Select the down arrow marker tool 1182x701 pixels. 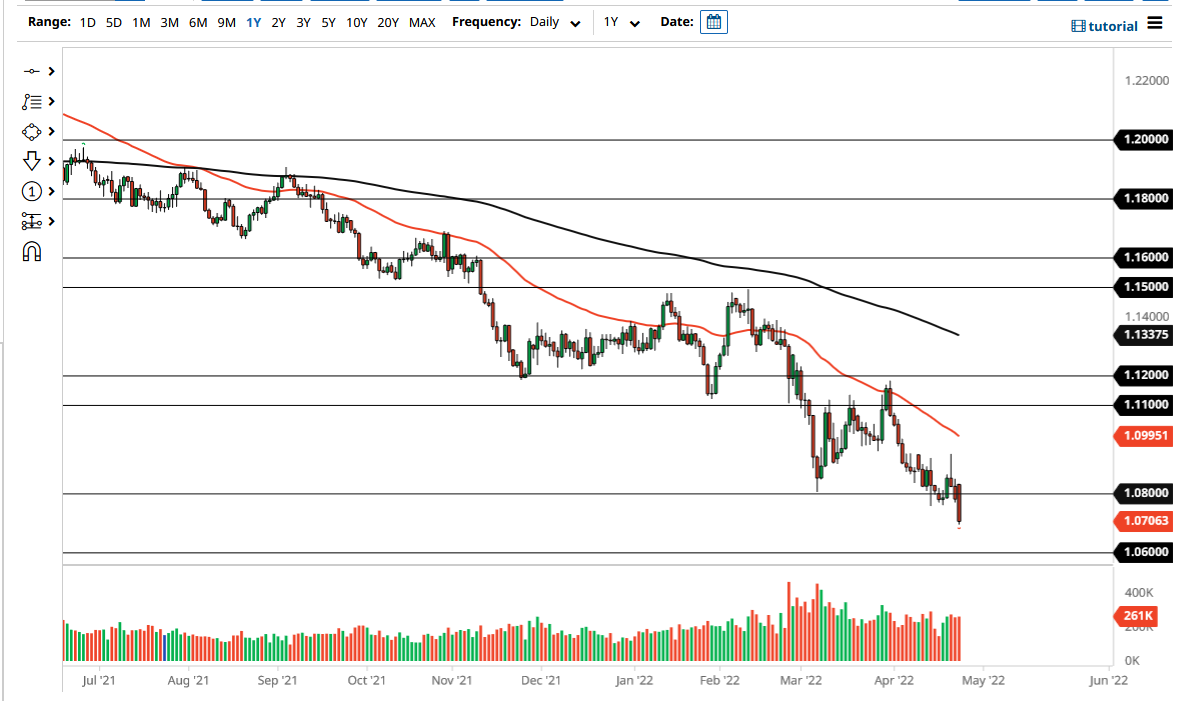(x=33, y=161)
